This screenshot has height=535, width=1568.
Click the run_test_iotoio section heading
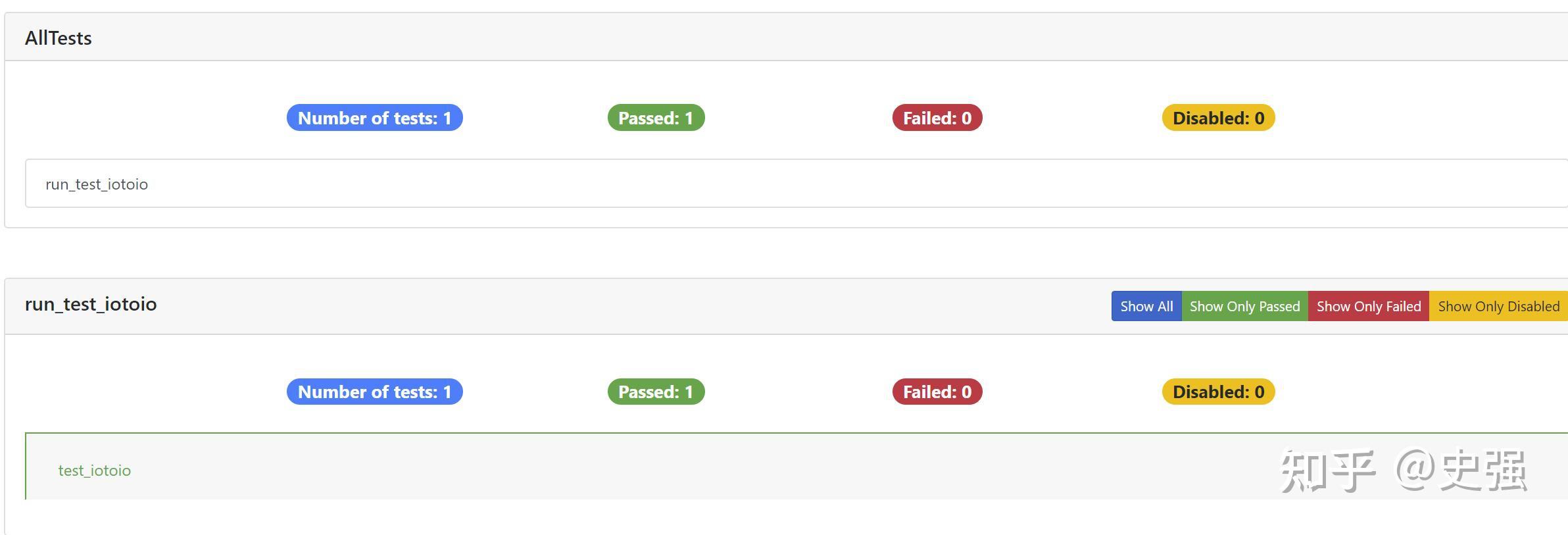pyautogui.click(x=91, y=304)
